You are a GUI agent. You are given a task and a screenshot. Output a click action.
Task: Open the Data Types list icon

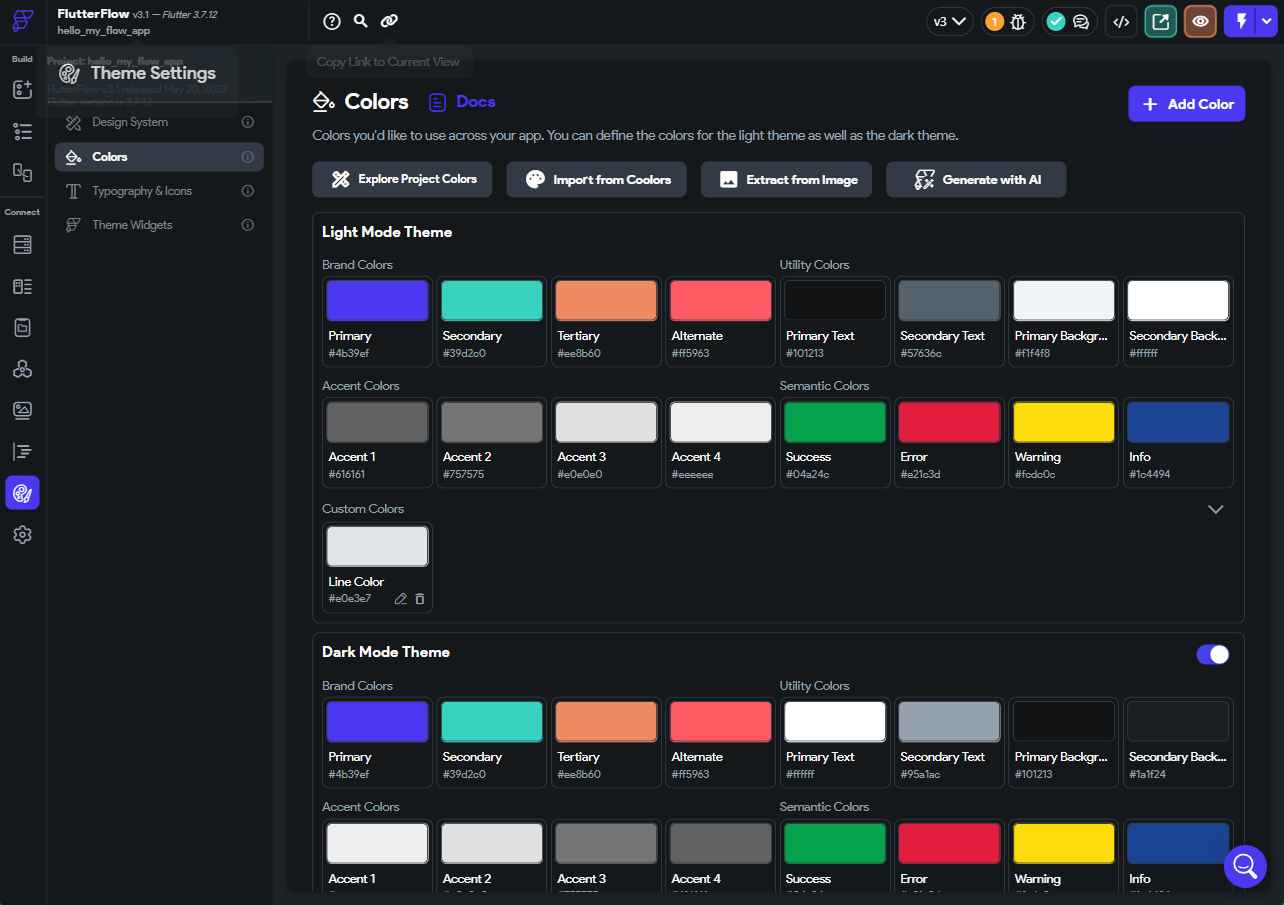click(22, 287)
